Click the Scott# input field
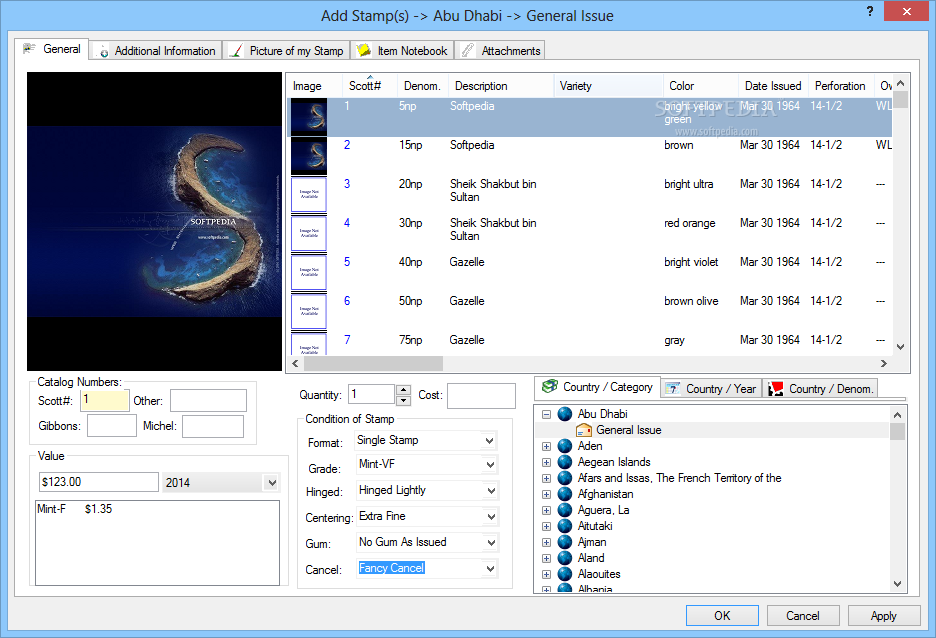Screen dimensions: 936x638 pyautogui.click(x=104, y=400)
